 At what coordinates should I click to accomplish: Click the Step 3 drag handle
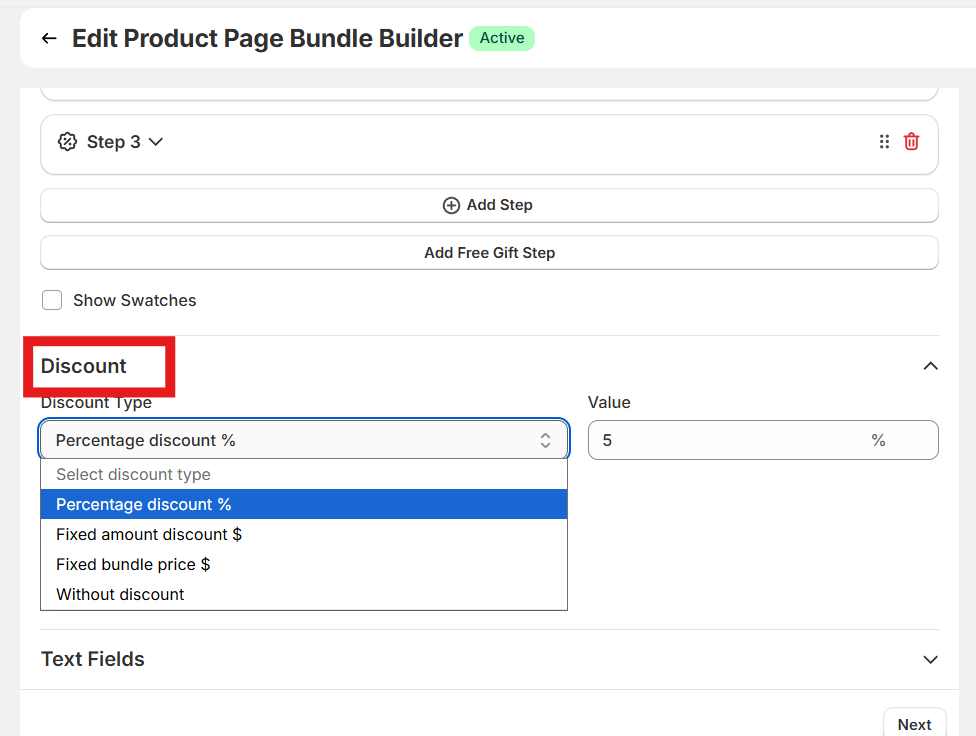pos(884,142)
